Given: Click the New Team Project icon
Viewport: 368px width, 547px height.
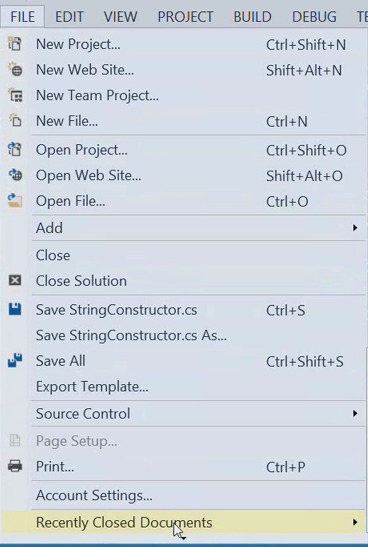Looking at the screenshot, I should [x=15, y=95].
